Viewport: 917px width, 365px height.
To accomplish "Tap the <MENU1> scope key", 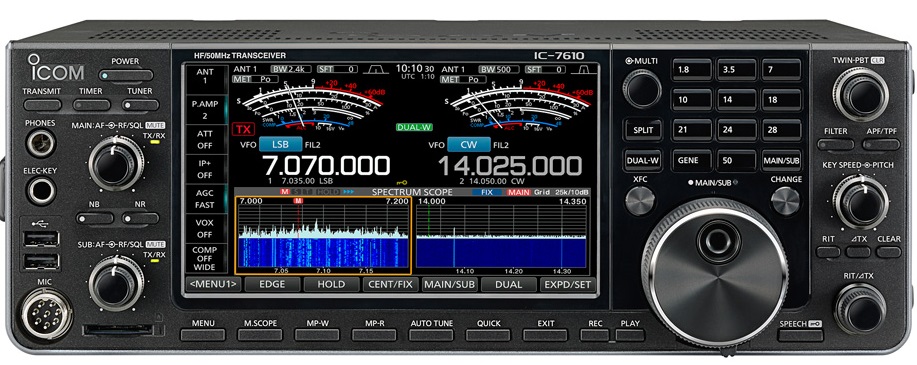I will point(213,284).
